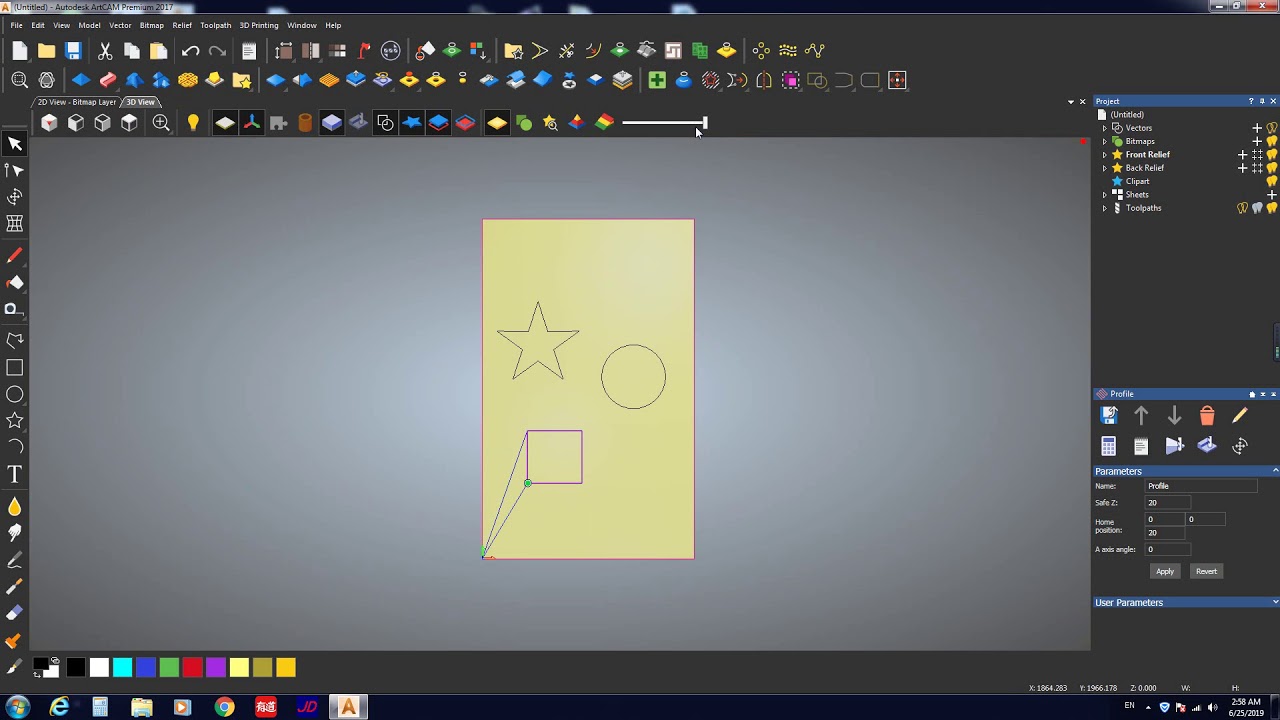Open the toolpath calculator in the Profile panel

(x=1108, y=446)
